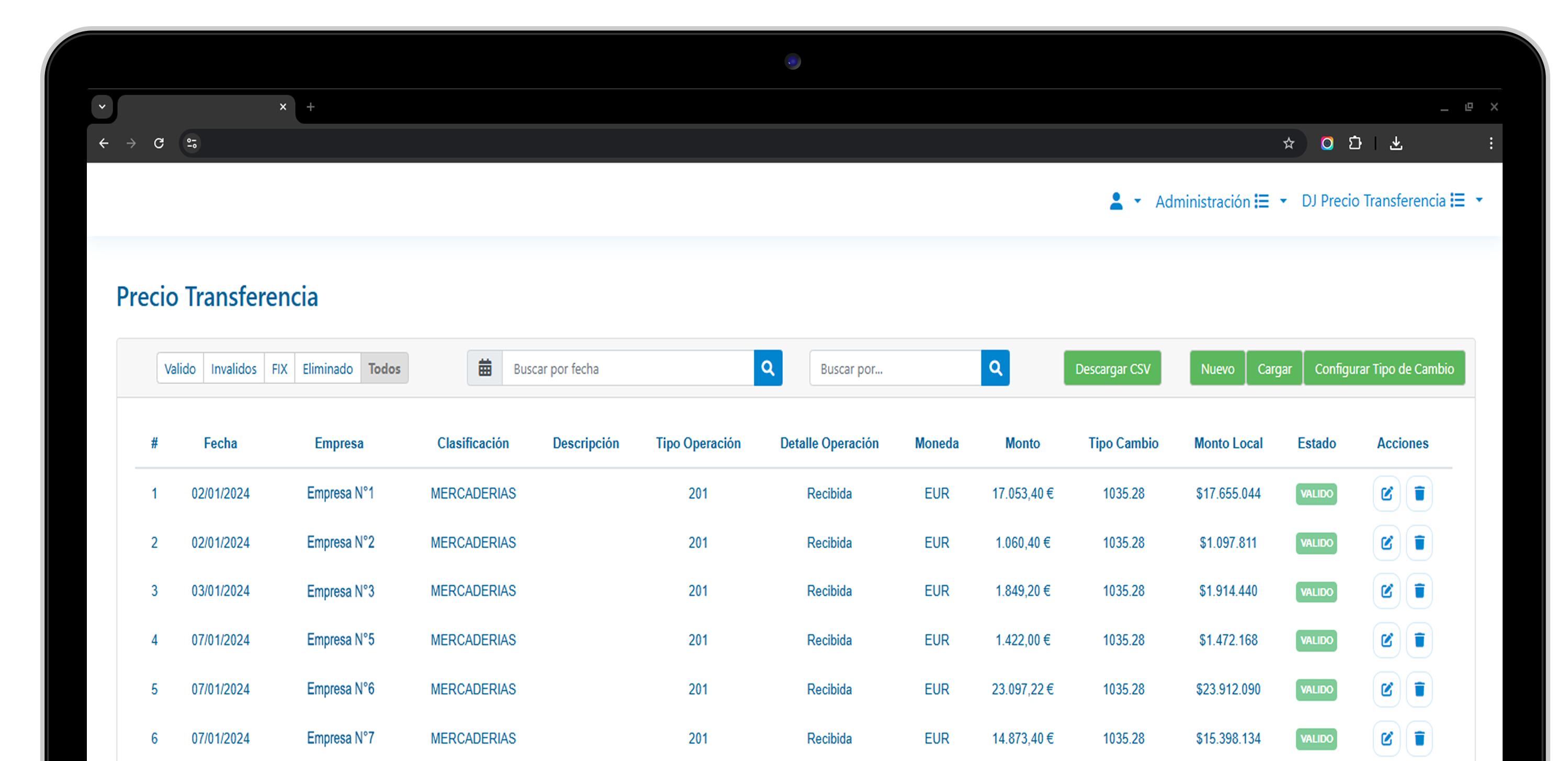Bookmark page with star icon in address bar
The image size is (1568, 761).
coord(1288,144)
